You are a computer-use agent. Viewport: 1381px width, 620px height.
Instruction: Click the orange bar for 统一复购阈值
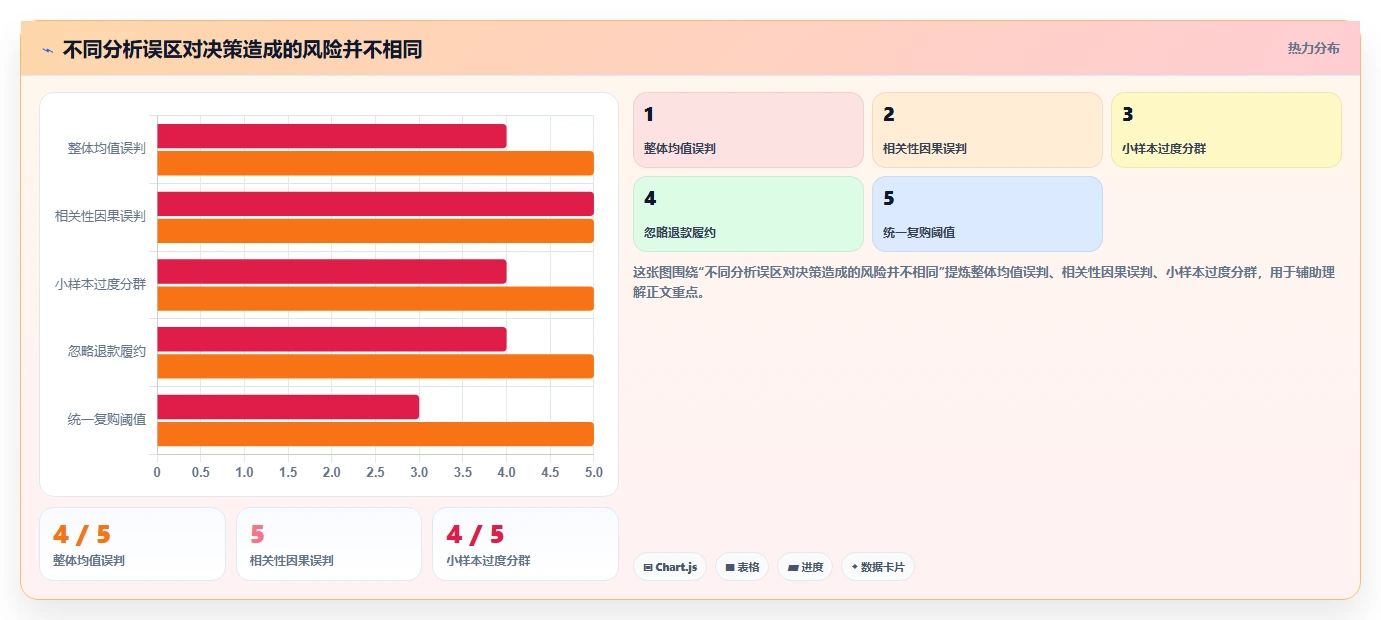tap(375, 434)
